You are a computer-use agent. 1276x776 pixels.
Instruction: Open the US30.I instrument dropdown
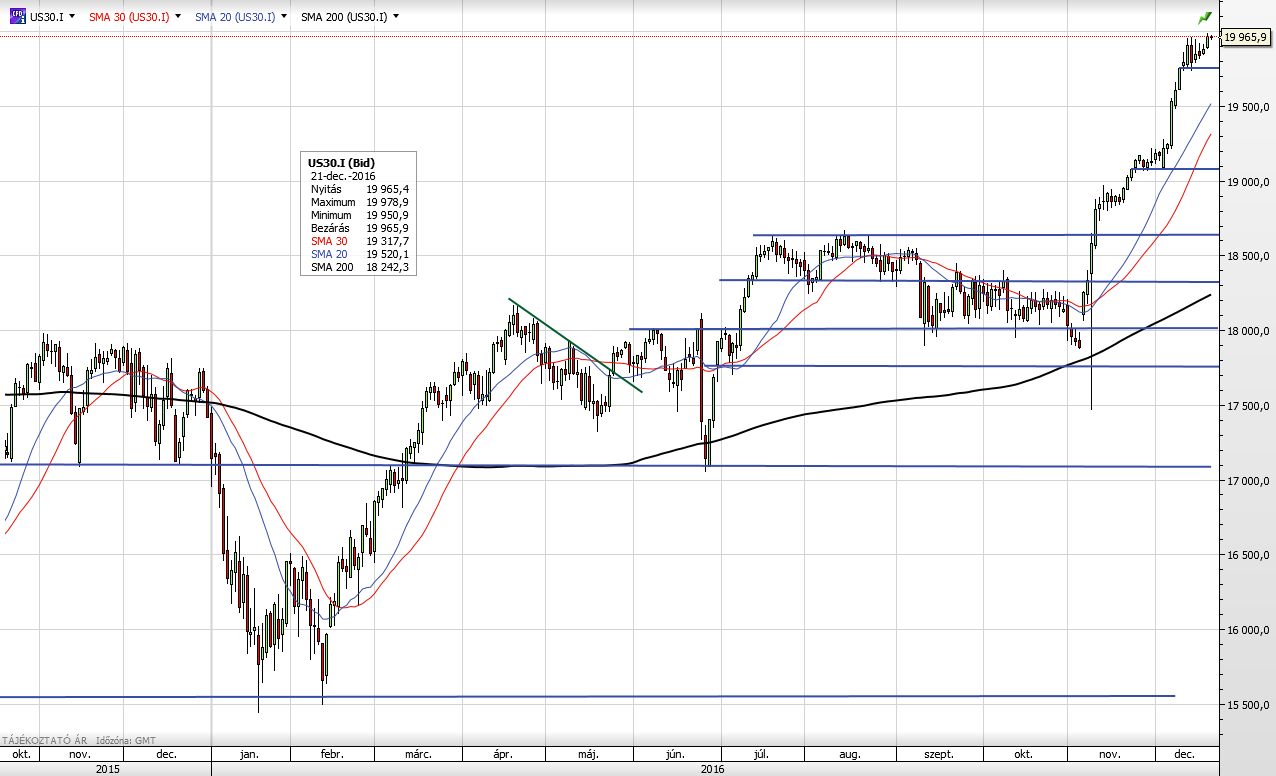coord(72,17)
